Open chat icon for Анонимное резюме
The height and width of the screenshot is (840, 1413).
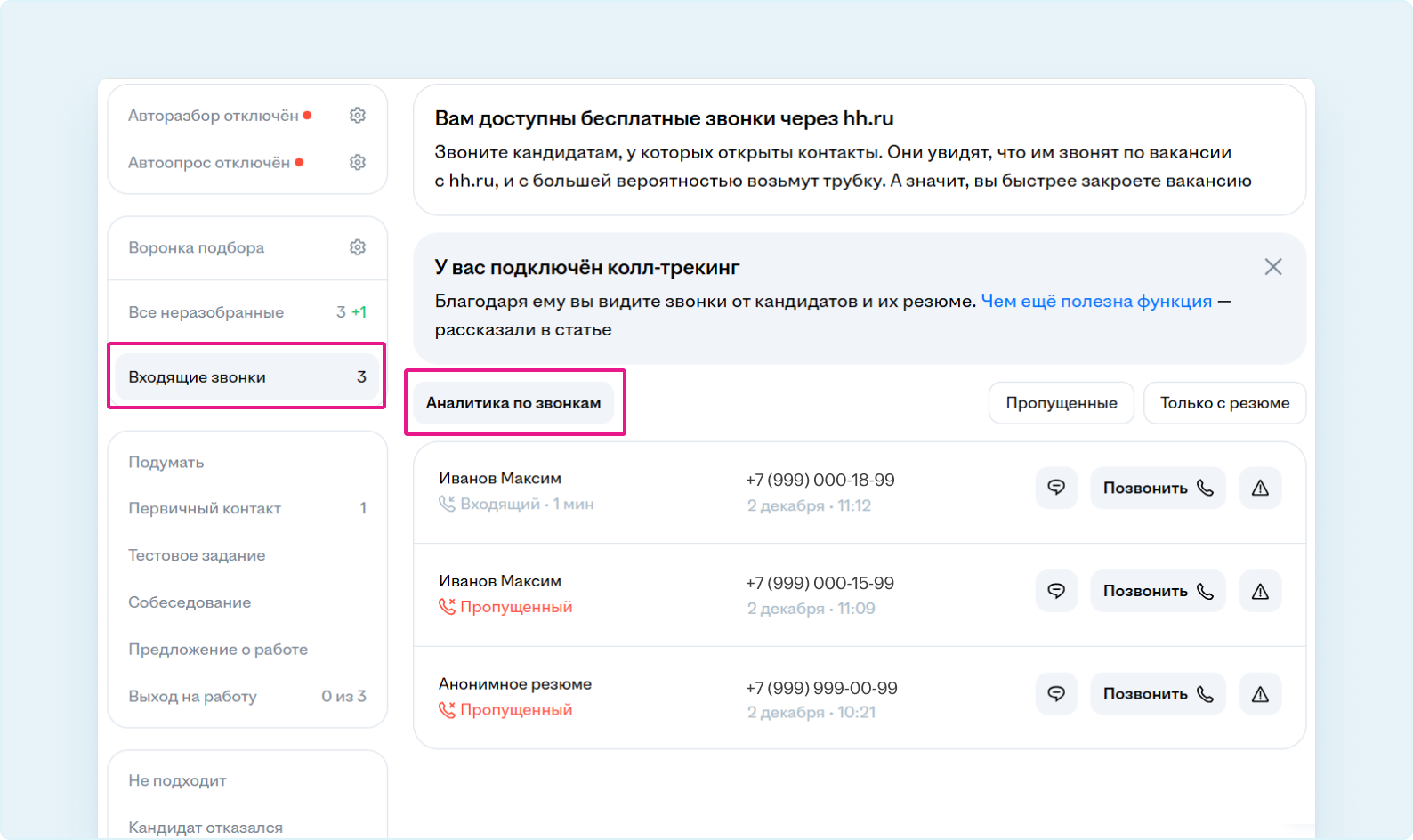[1056, 694]
